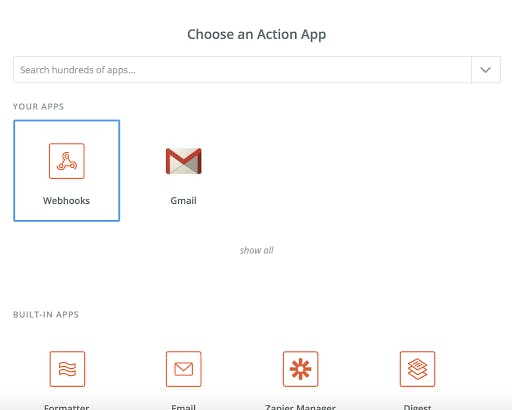Show all of your apps
This screenshot has width=512, height=410.
click(257, 250)
